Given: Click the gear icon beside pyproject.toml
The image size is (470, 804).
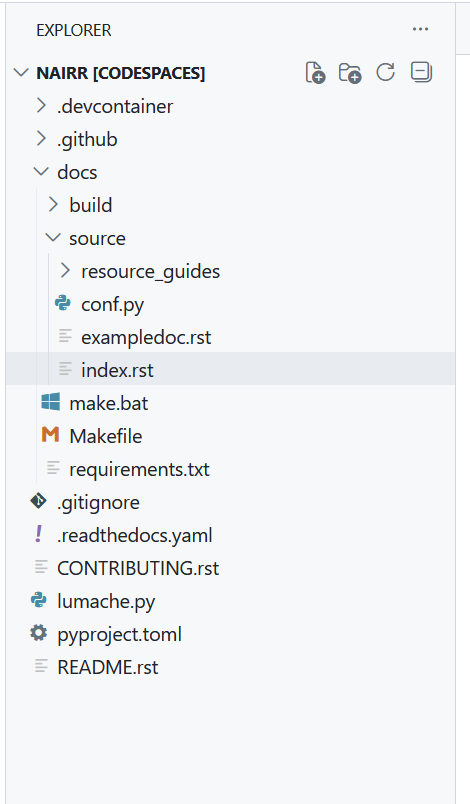Looking at the screenshot, I should [x=38, y=633].
